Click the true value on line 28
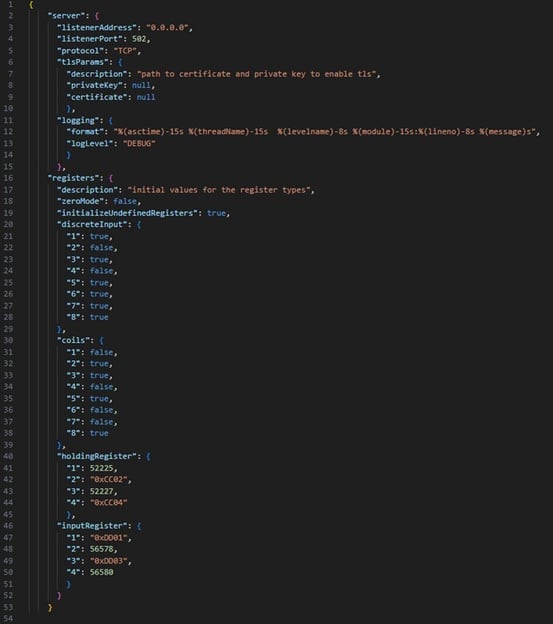Viewport: 553px width, 624px height. (x=99, y=317)
